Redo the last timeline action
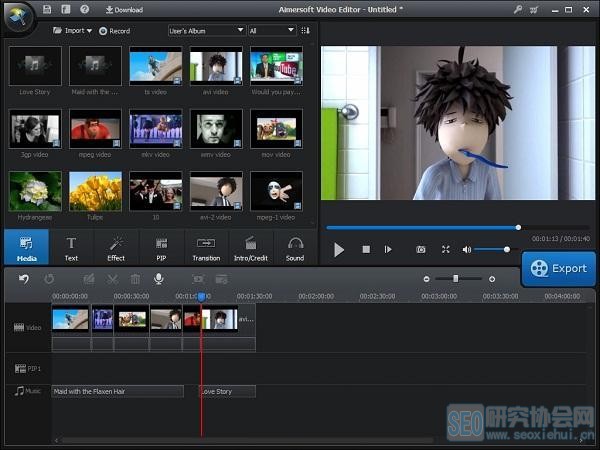The image size is (600, 450). [x=49, y=279]
